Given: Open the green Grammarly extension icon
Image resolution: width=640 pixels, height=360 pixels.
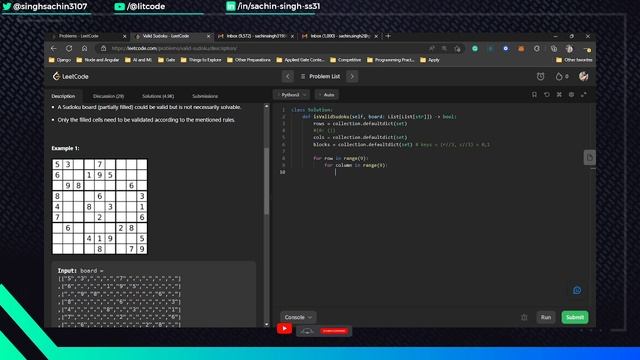Looking at the screenshot, I should tap(475, 48).
